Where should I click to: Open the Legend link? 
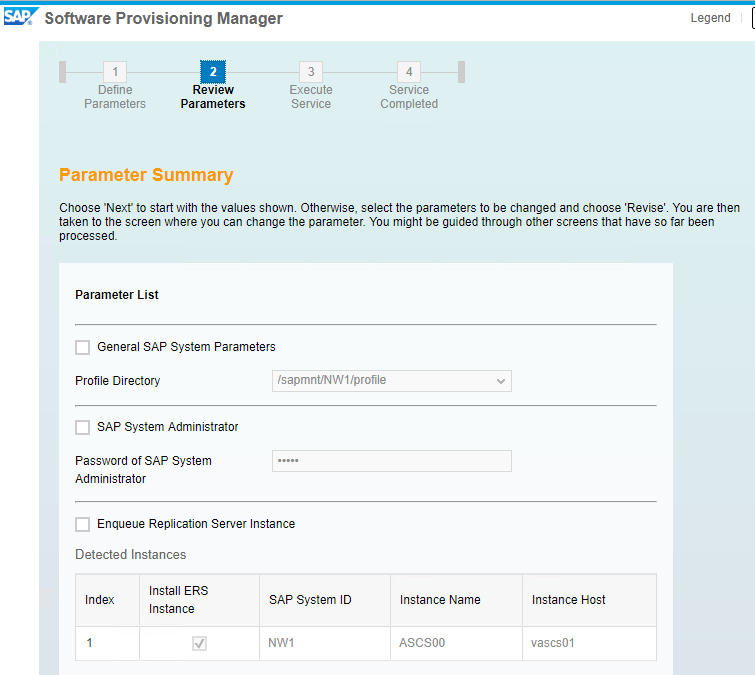pos(710,18)
